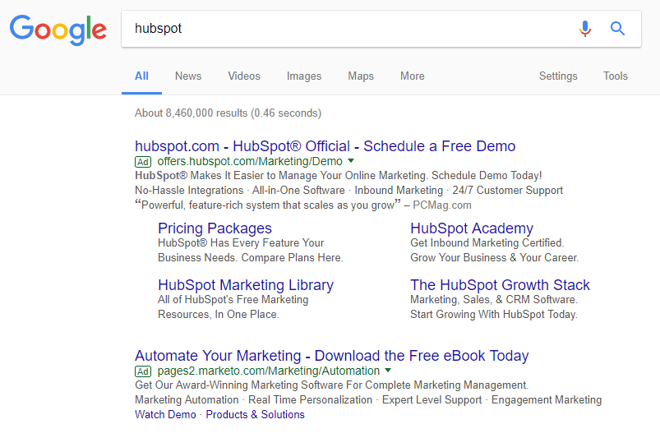Open the hubspot.com Schedule a Free Demo ad
This screenshot has width=660, height=438.
(325, 146)
